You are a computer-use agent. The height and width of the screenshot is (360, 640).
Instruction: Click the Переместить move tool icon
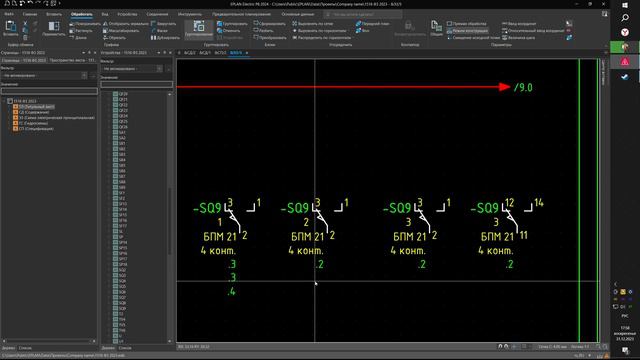click(x=53, y=29)
